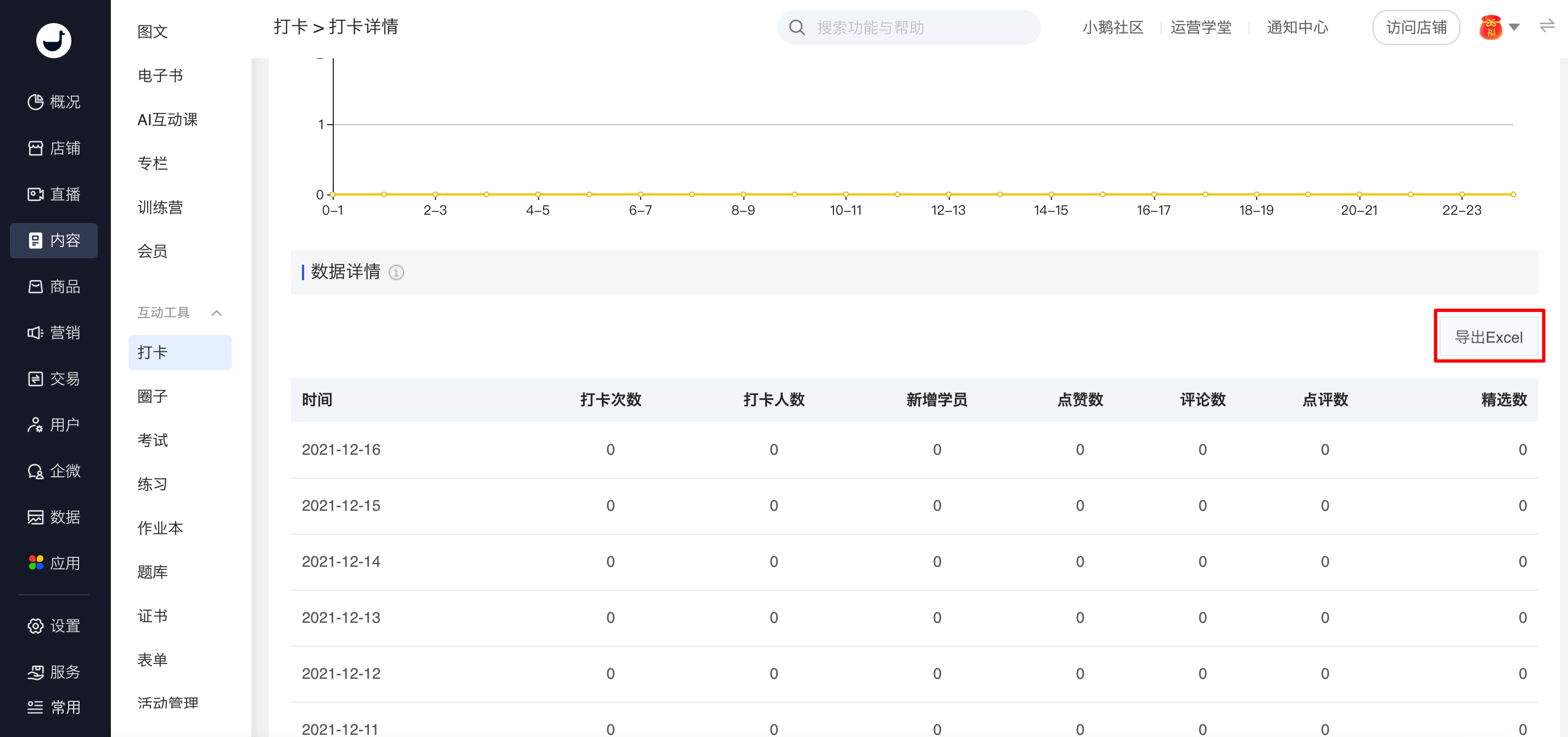Click the live broadcast camera icon
This screenshot has height=737, width=1568.
pos(35,194)
